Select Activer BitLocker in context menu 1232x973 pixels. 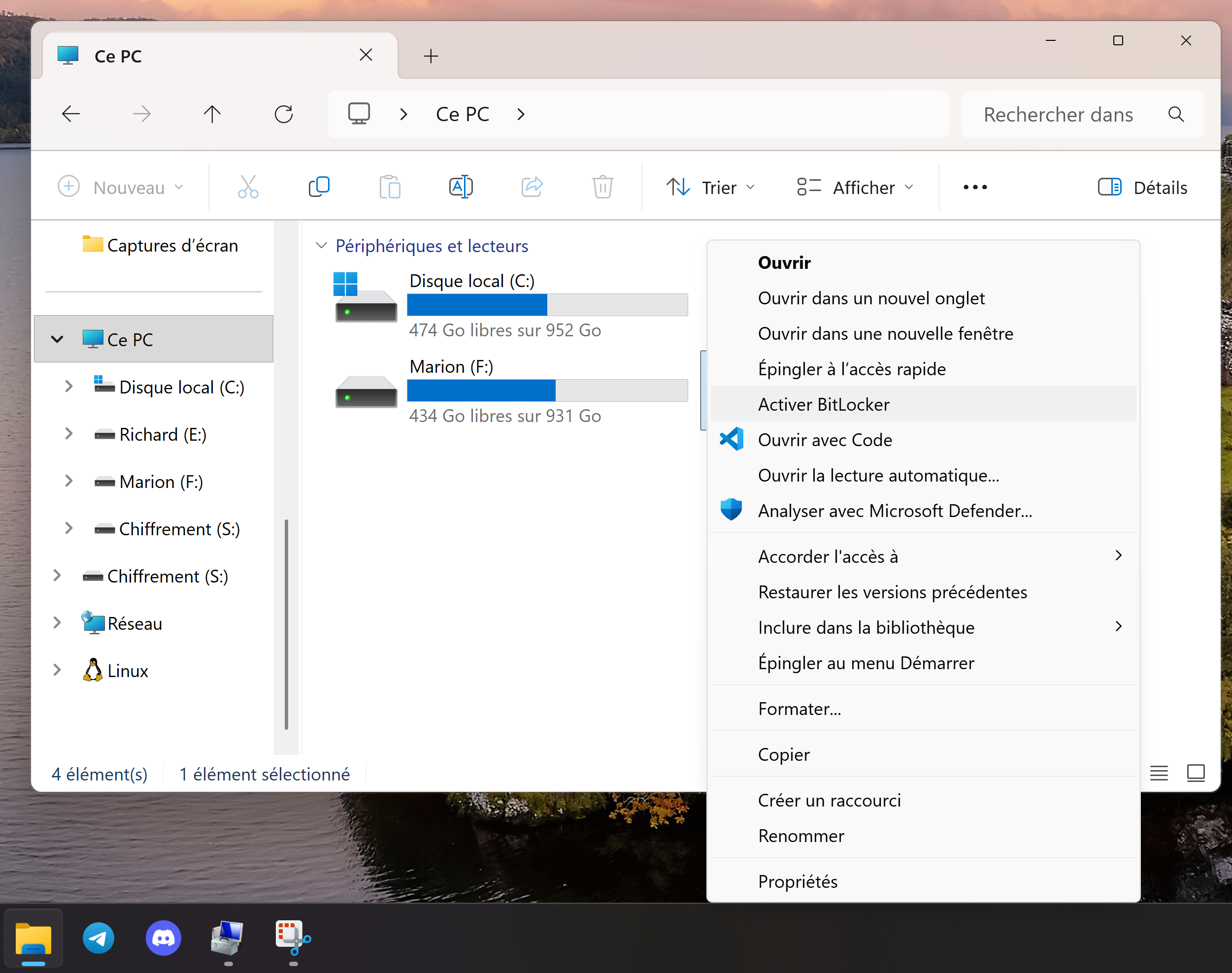[x=824, y=404]
